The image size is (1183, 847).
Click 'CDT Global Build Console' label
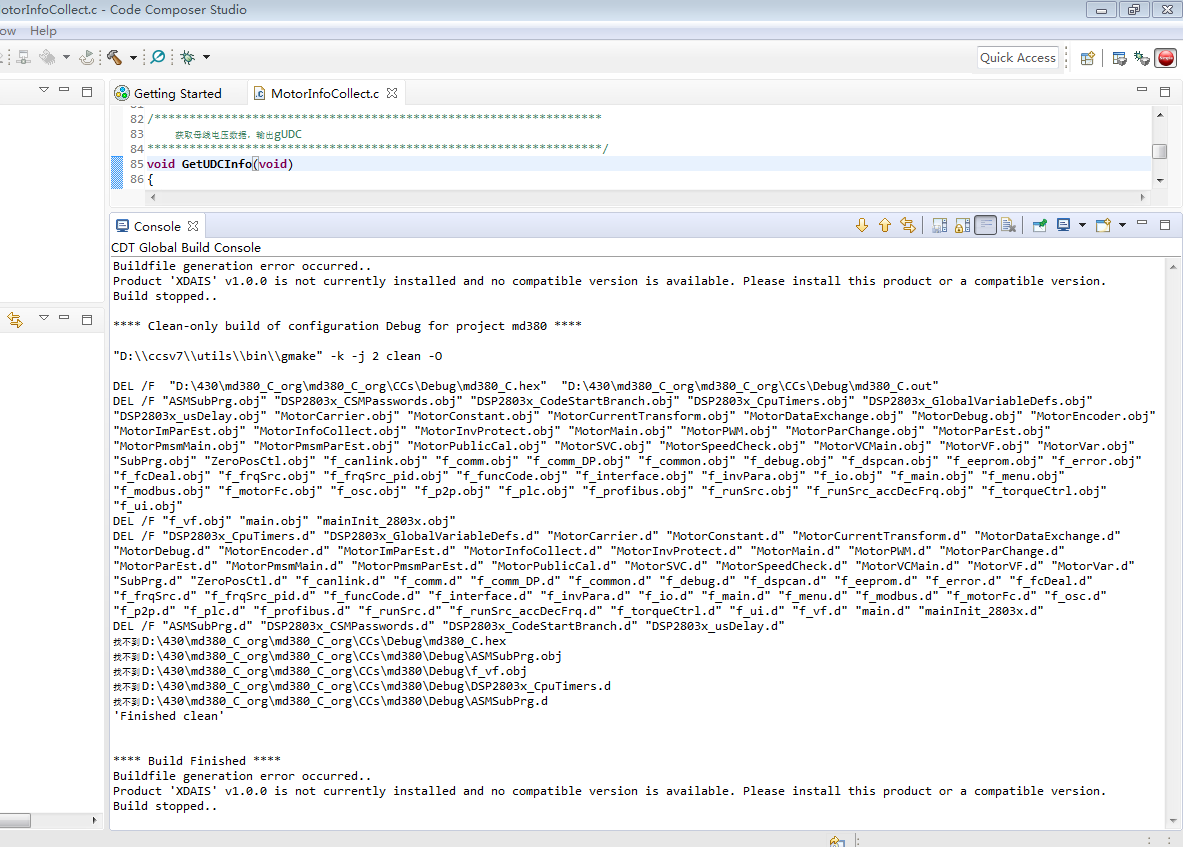point(186,247)
